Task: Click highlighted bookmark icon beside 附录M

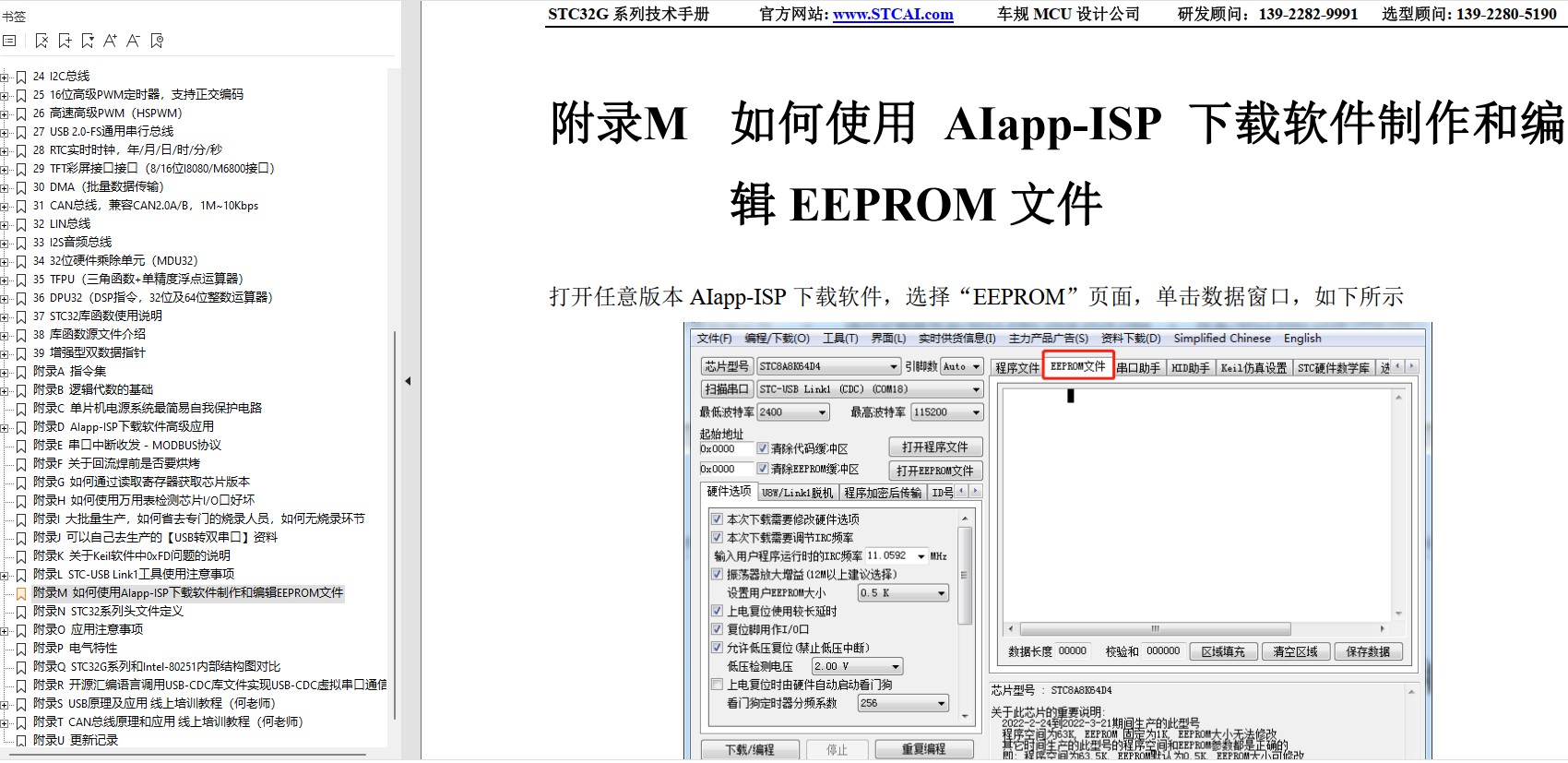Action: coord(21,593)
